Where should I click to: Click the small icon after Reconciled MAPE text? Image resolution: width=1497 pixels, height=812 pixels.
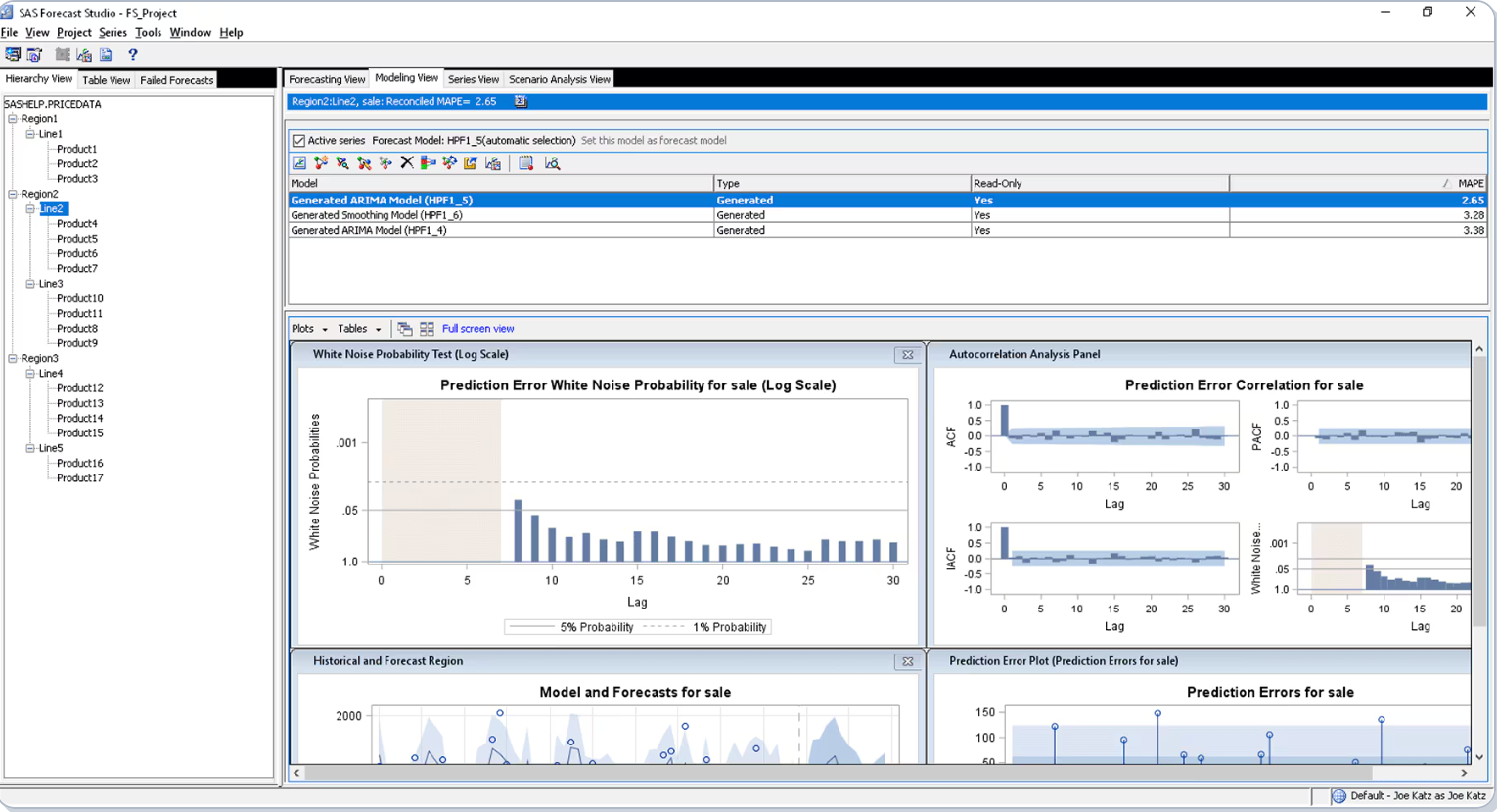[x=521, y=101]
